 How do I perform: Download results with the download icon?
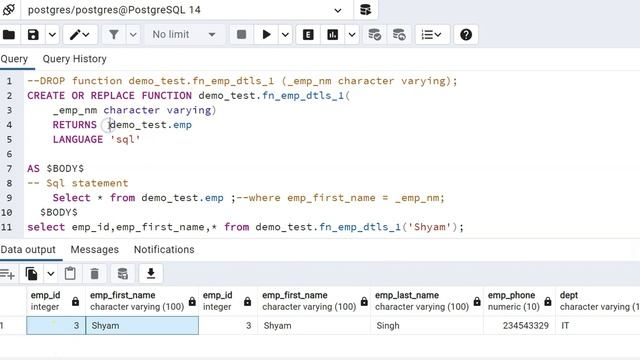tap(151, 273)
